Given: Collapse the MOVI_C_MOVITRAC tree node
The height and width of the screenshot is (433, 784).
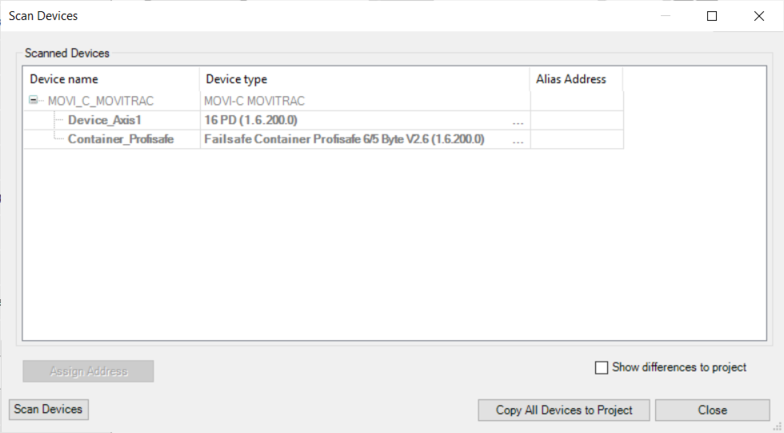Looking at the screenshot, I should (x=34, y=101).
